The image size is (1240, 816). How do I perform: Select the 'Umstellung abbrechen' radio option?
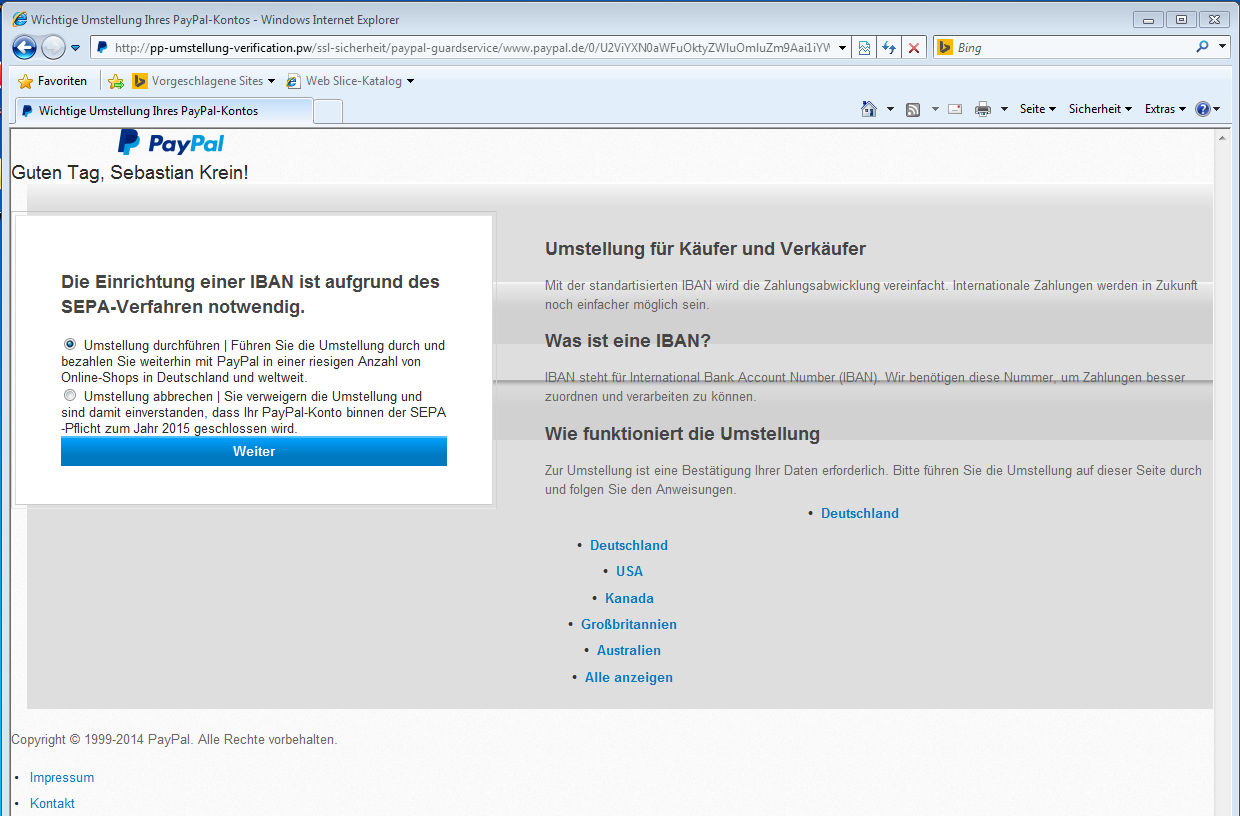(x=70, y=395)
